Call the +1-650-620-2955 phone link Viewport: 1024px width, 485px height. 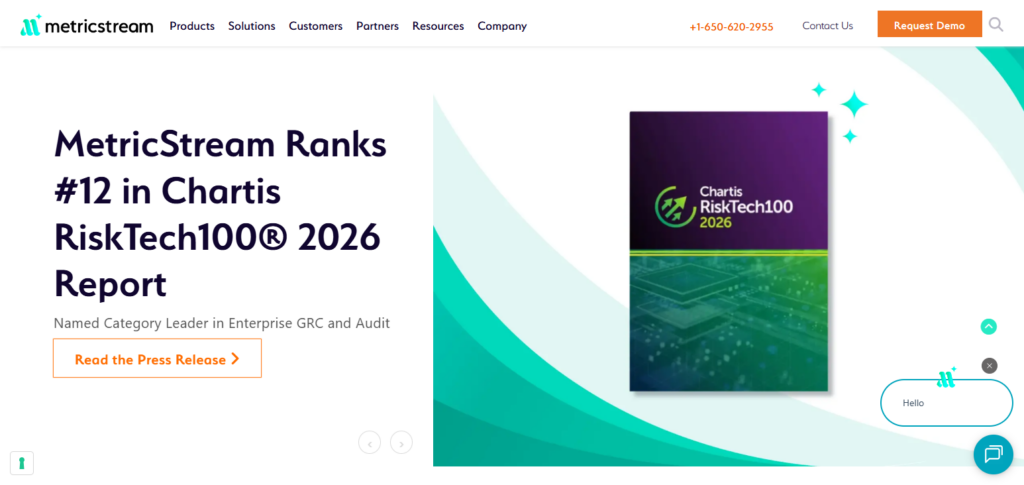point(731,27)
